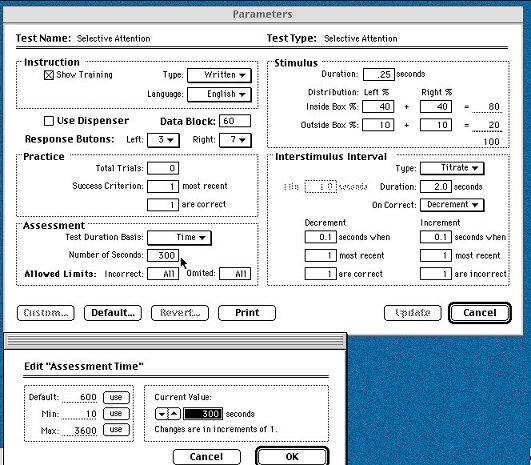
Task: Open the On Correct Decrement dropdown
Action: tap(452, 205)
